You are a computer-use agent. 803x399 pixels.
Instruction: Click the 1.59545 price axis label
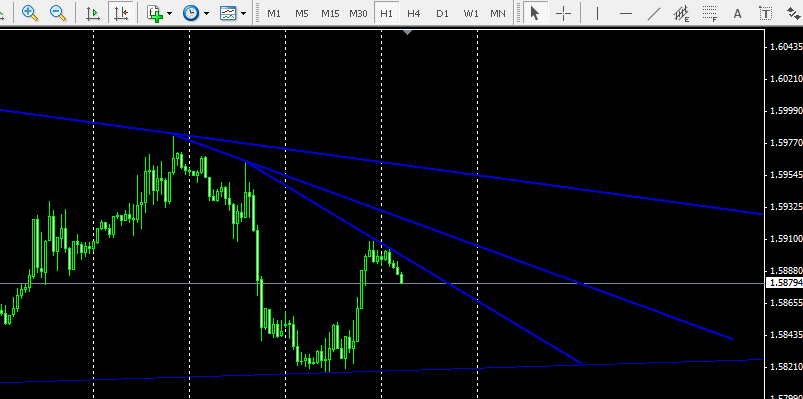click(x=786, y=175)
